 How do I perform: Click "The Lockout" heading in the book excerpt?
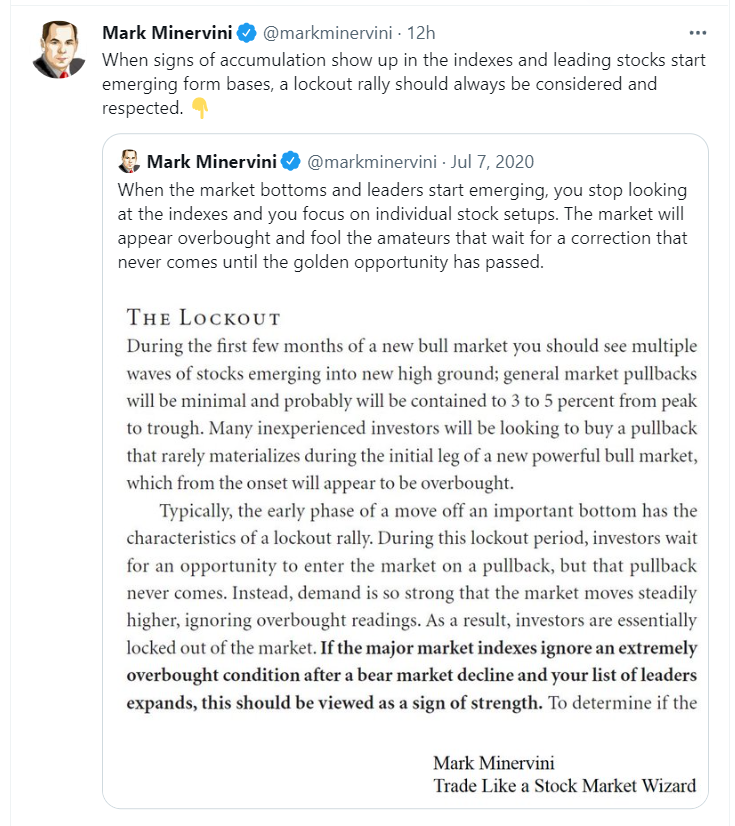coord(204,318)
